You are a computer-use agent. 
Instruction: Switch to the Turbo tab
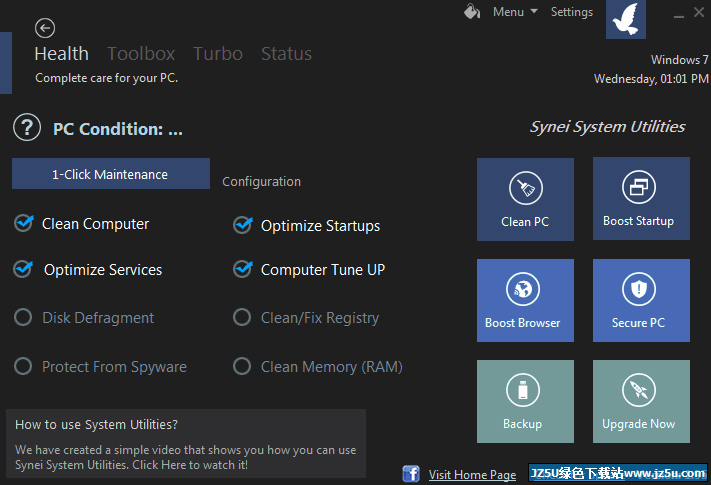coord(218,53)
